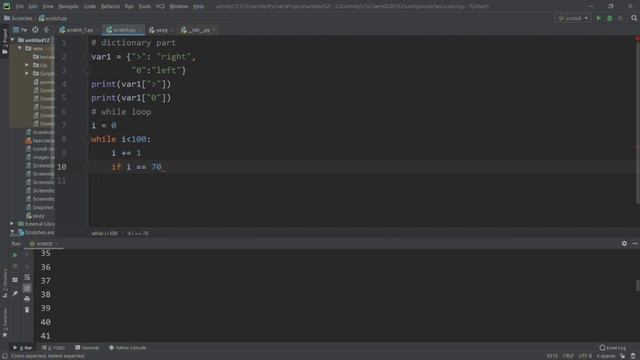Viewport: 640px width, 360px height.
Task: Open the TODO tool window
Action: [x=53, y=348]
